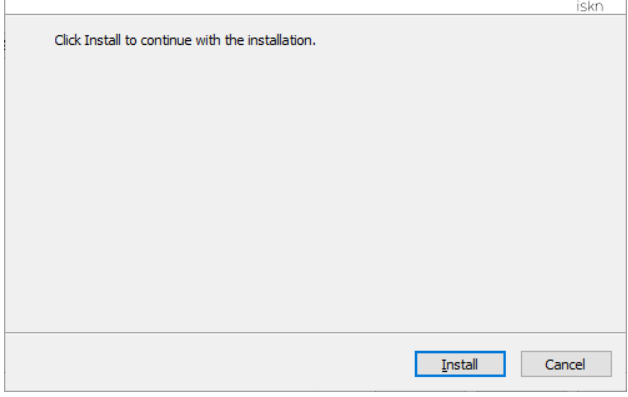Click the word "installation" in the message
628x397 pixels.
click(281, 40)
